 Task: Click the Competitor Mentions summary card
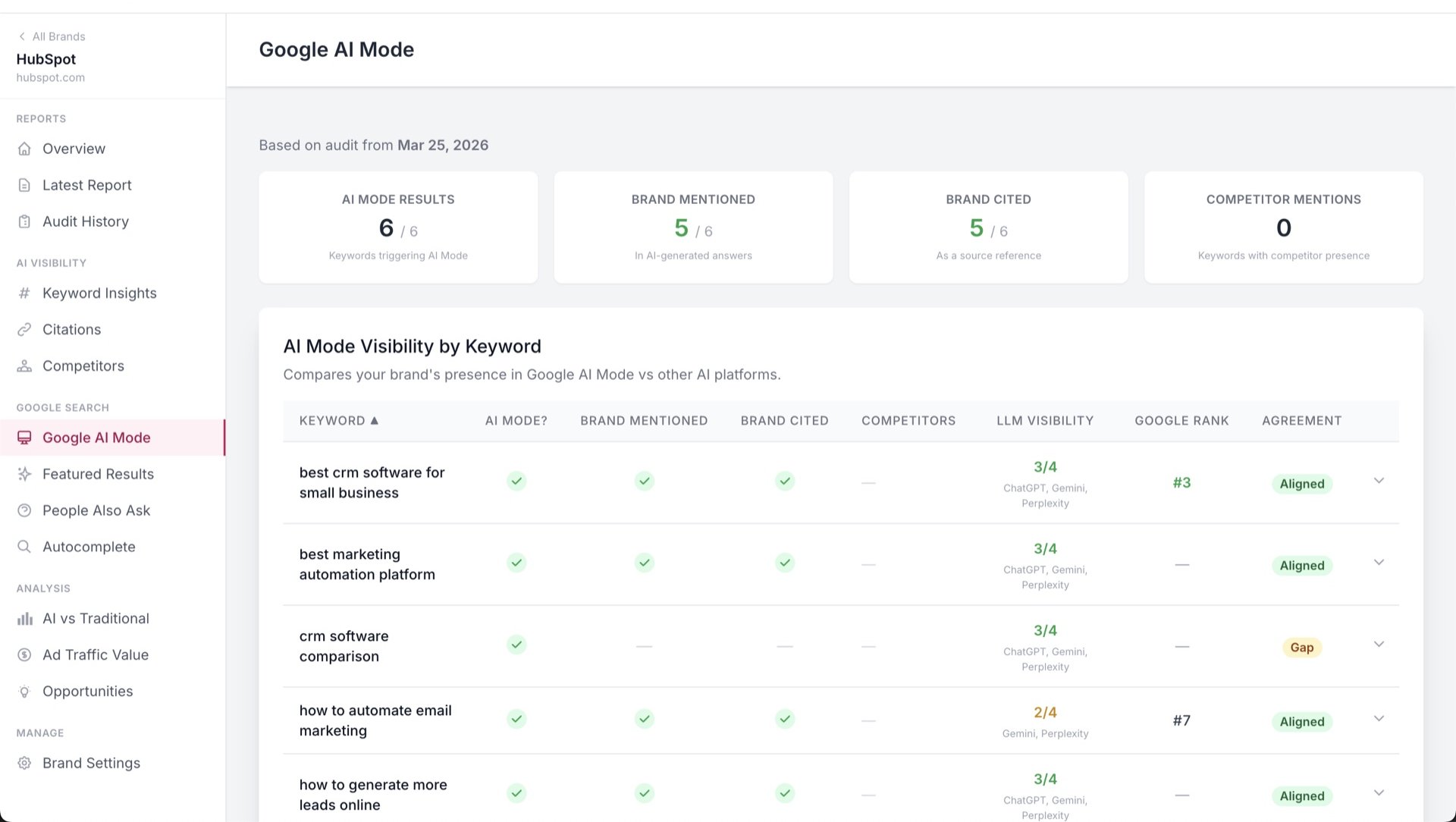[x=1284, y=227]
